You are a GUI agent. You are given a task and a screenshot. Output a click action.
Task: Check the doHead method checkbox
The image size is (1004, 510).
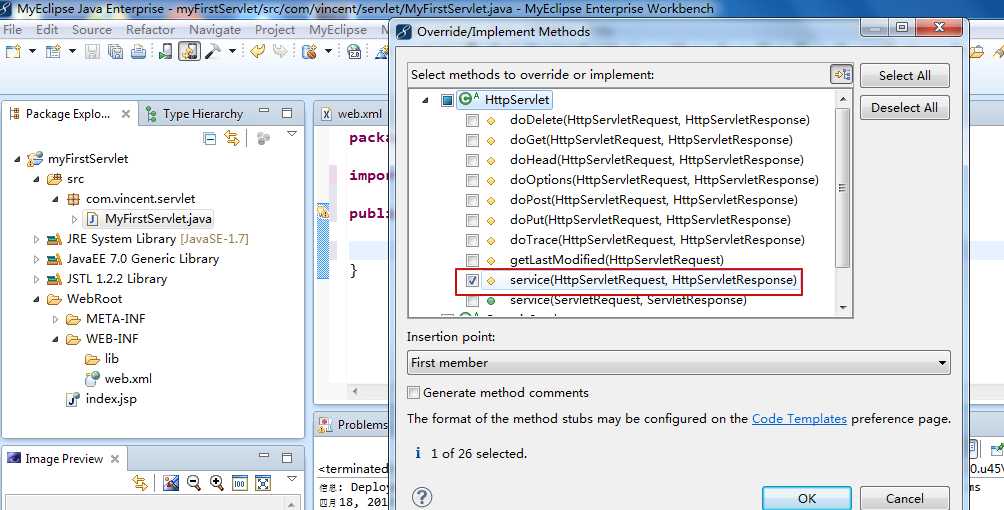pos(472,160)
